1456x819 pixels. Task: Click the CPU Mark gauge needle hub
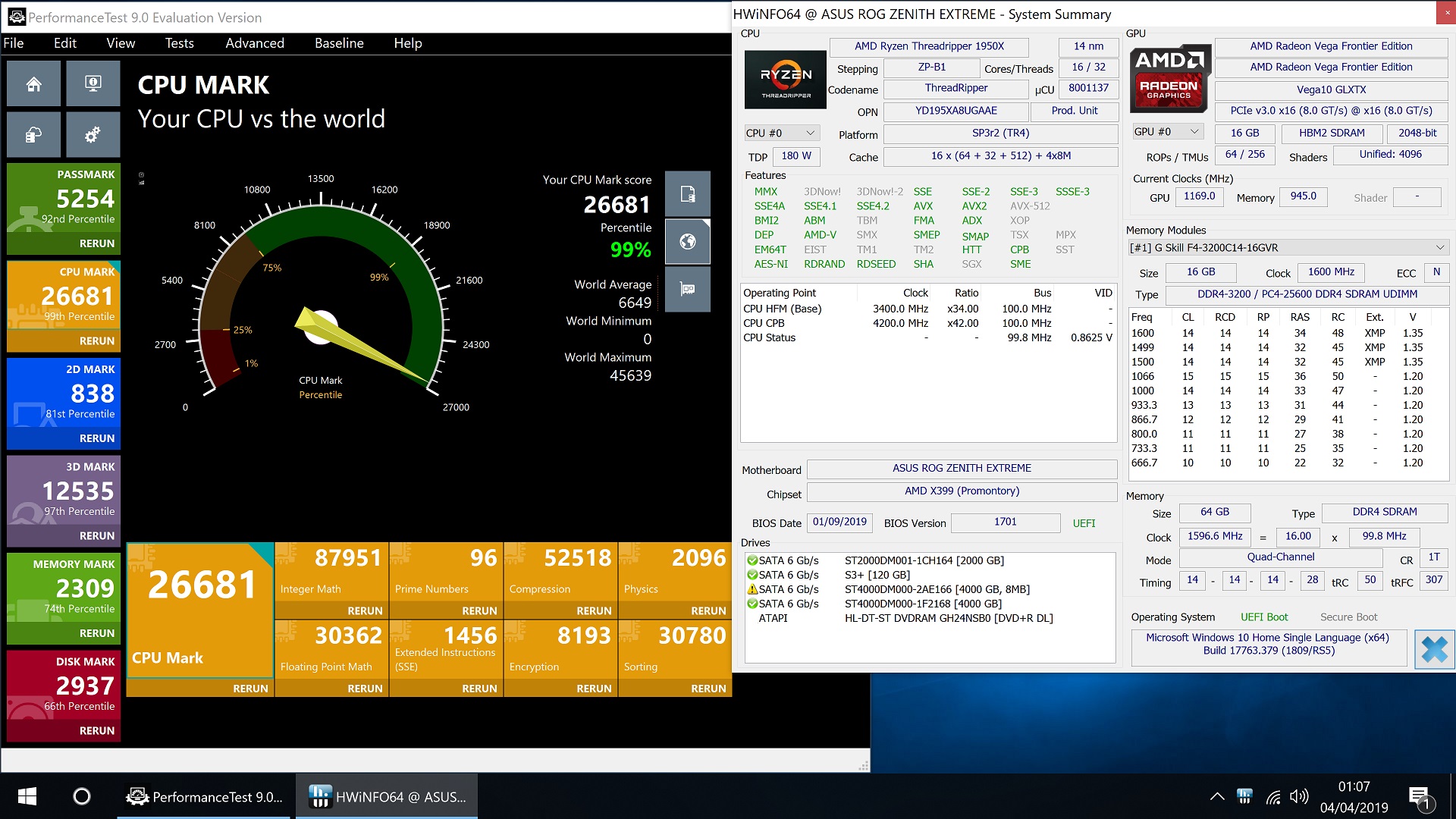tap(321, 328)
